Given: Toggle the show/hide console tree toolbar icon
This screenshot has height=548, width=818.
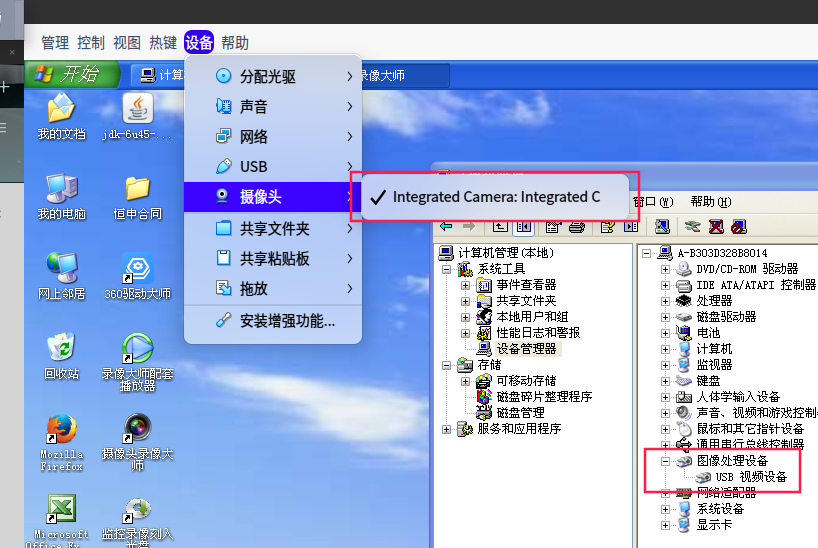Looking at the screenshot, I should click(x=523, y=227).
